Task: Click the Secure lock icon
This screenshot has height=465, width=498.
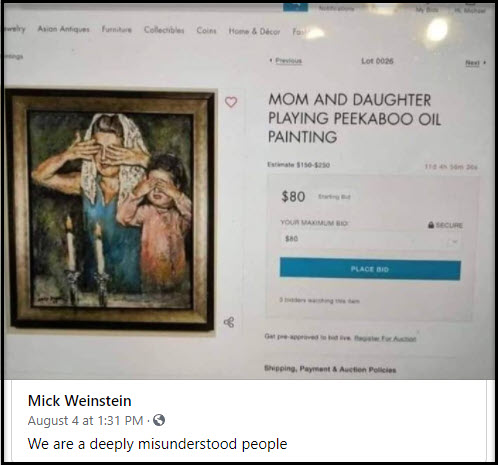Action: 431,225
